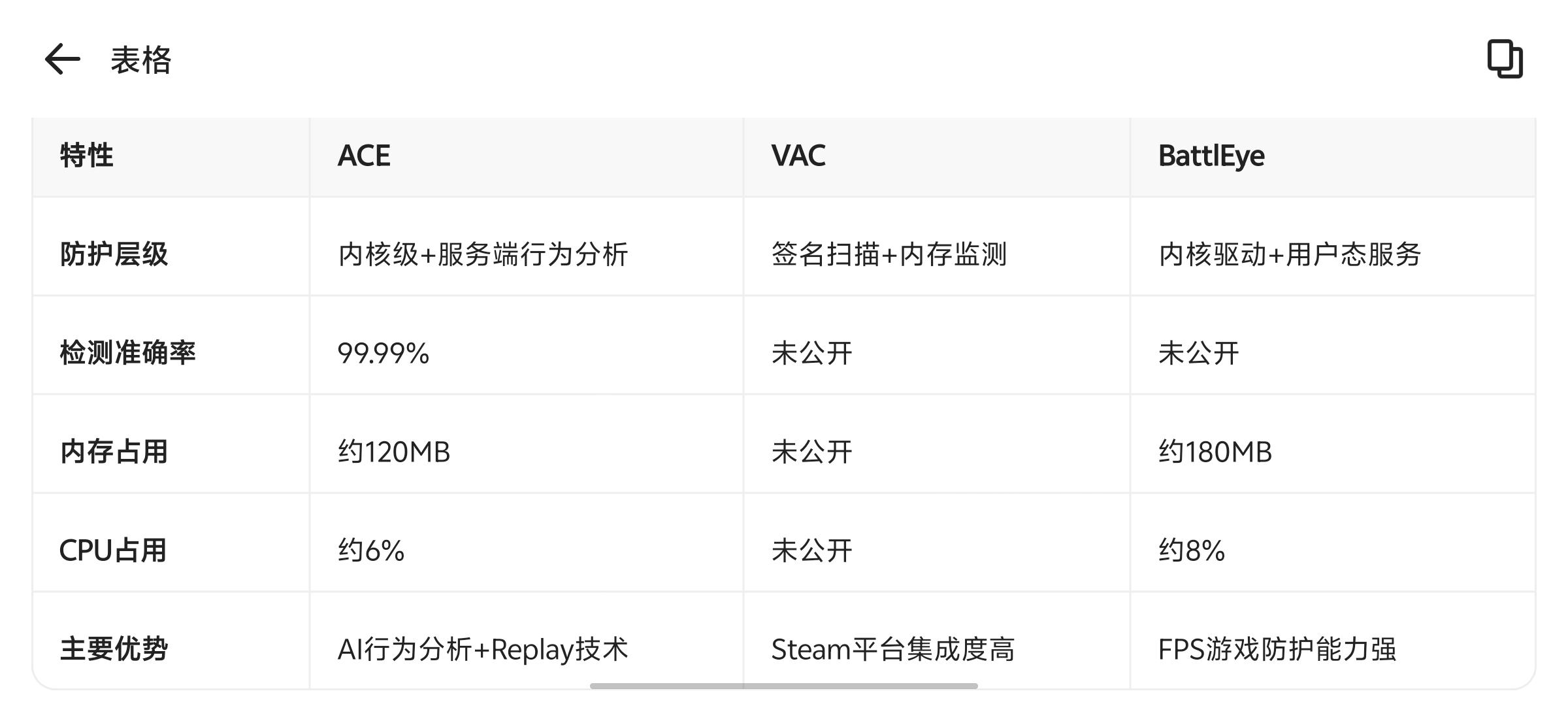Click the 特性 header cell
The image size is (1568, 706).
pyautogui.click(x=87, y=156)
